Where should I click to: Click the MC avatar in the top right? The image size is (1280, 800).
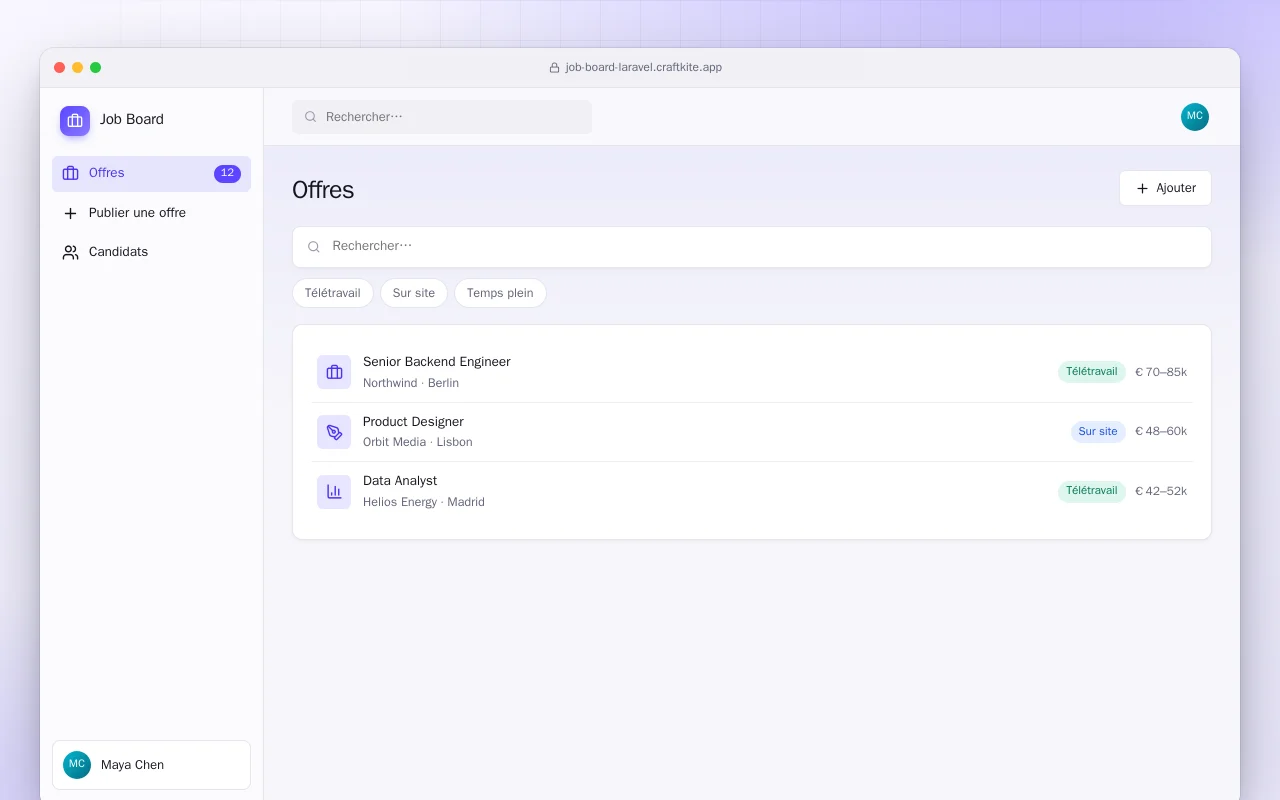tap(1195, 117)
